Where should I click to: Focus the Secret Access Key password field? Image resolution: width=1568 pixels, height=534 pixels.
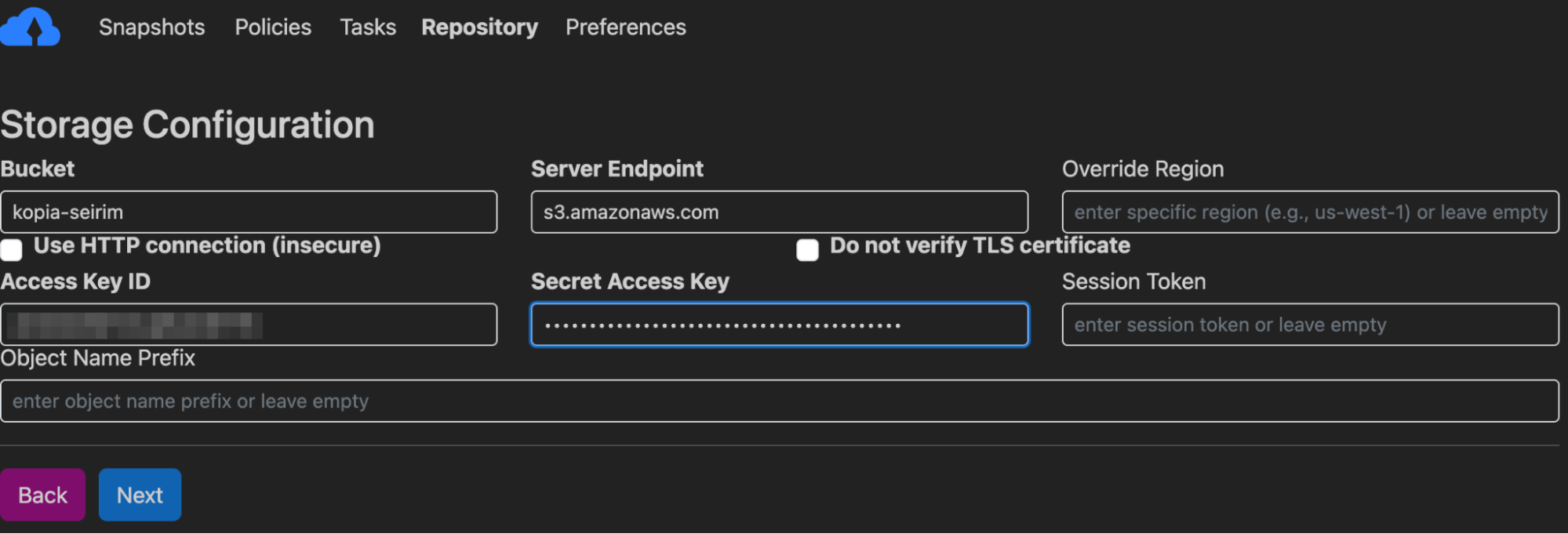click(779, 325)
